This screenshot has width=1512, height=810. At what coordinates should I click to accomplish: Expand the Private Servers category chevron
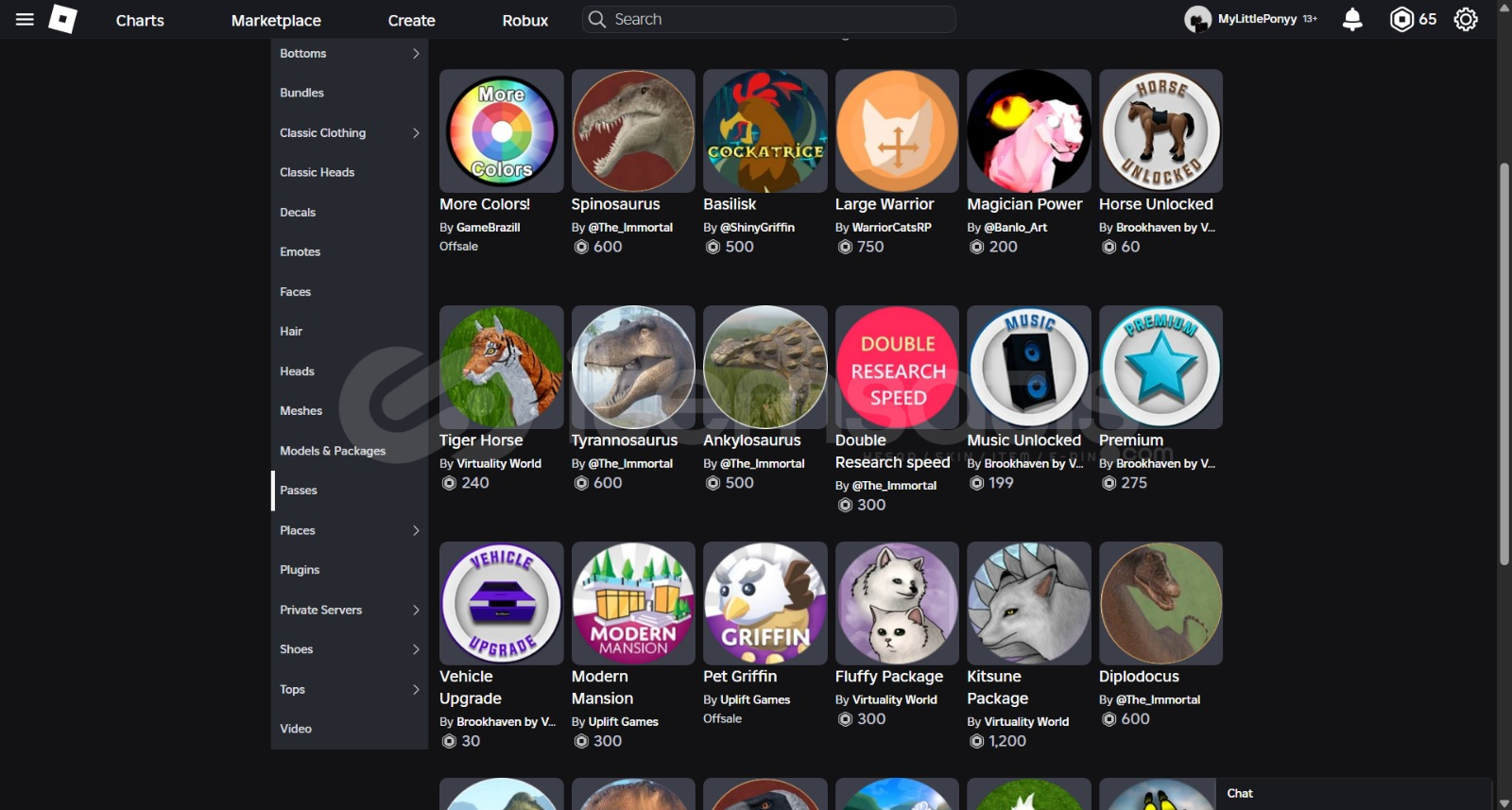tap(416, 610)
